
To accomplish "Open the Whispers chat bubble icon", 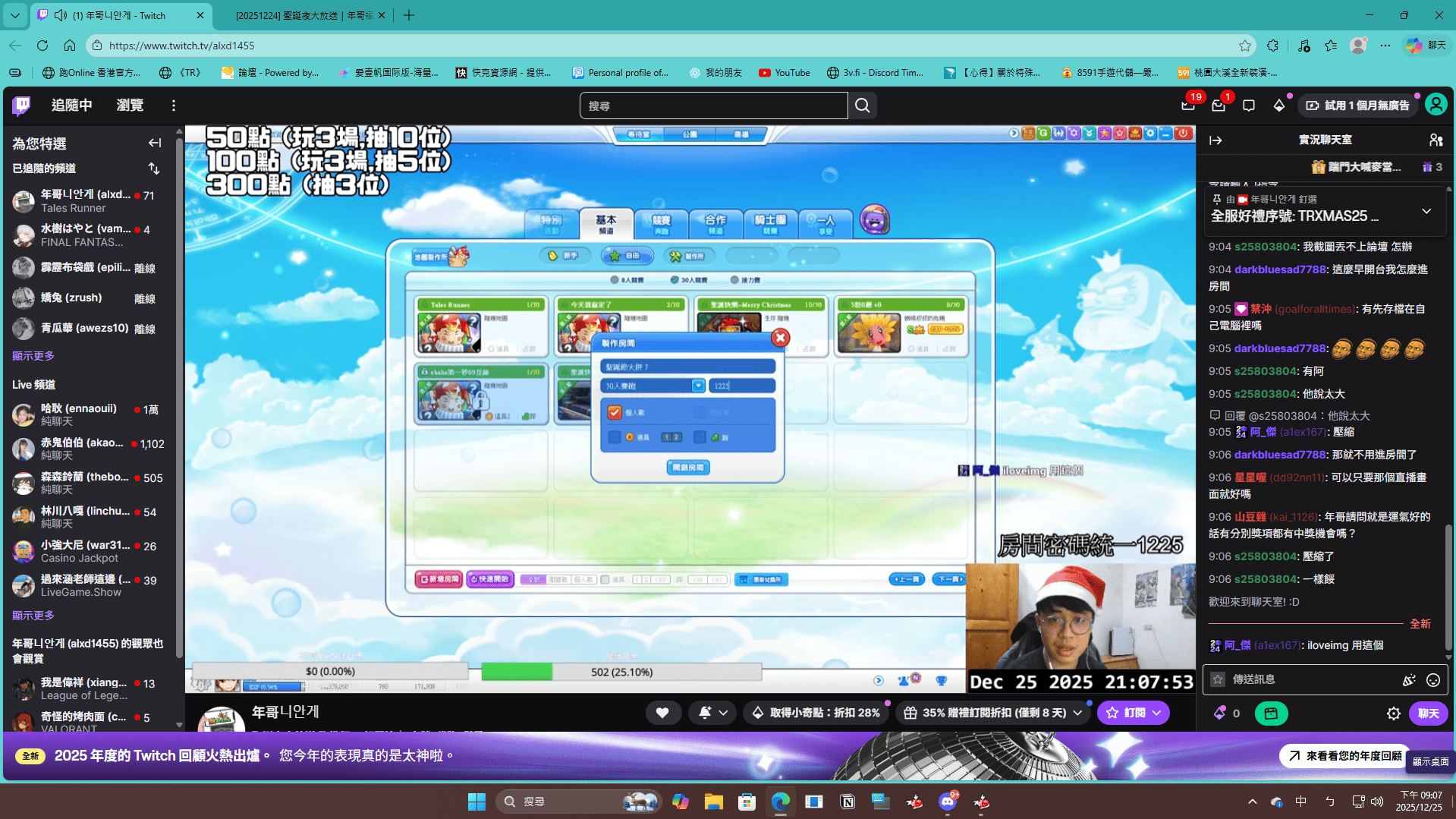I will pos(1249,106).
